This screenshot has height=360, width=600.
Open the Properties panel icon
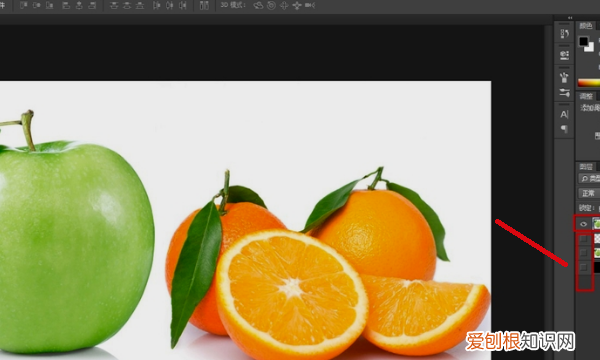(564, 55)
